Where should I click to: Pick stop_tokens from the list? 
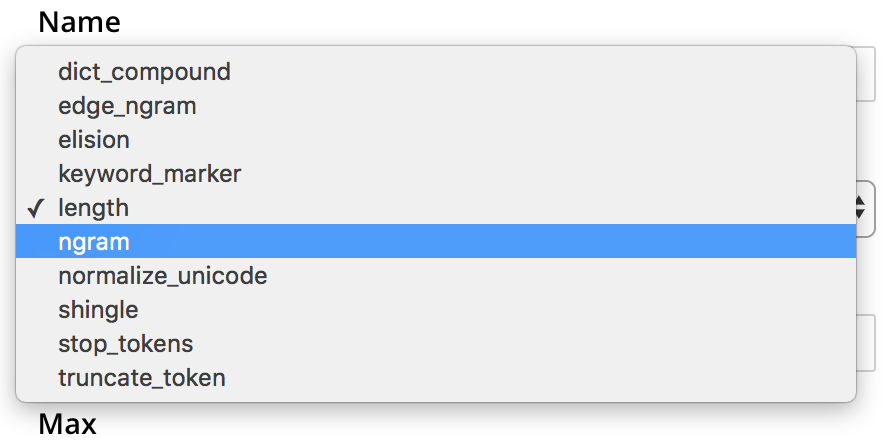(x=126, y=344)
